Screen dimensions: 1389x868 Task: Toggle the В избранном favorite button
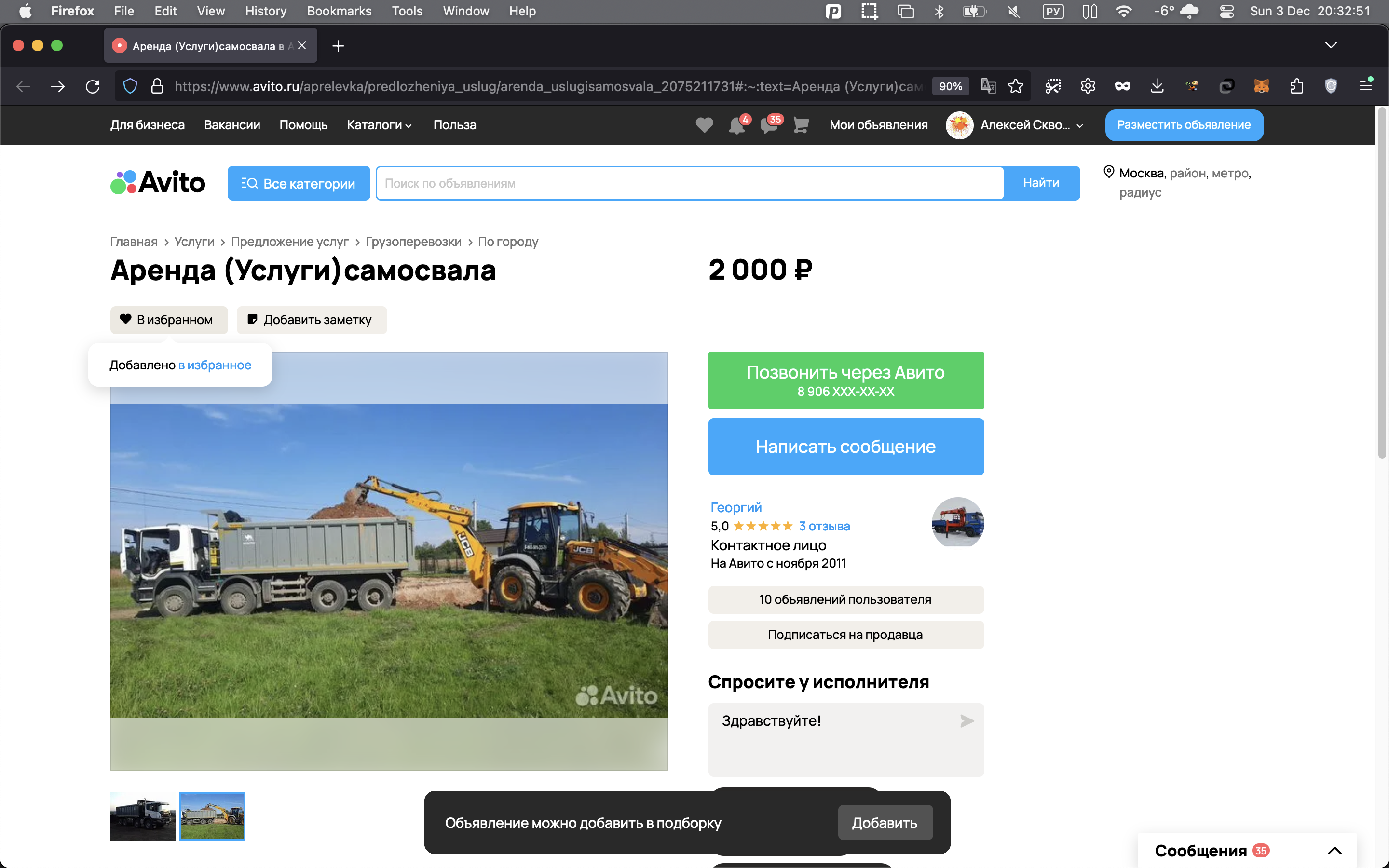click(x=169, y=320)
